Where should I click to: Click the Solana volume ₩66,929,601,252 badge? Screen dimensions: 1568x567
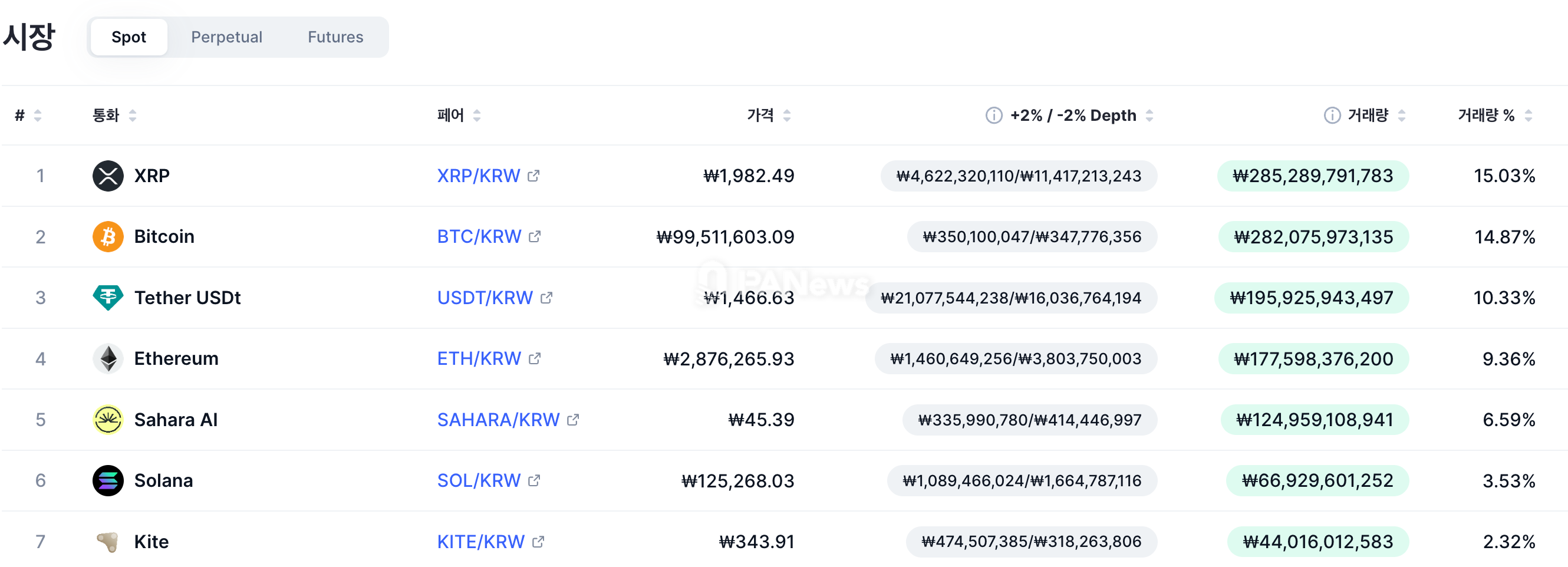coord(1317,480)
